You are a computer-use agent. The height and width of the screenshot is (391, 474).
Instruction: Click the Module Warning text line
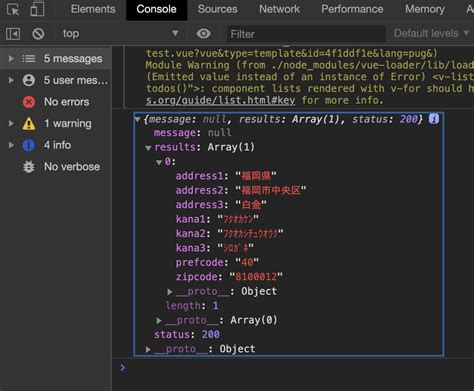(310, 65)
